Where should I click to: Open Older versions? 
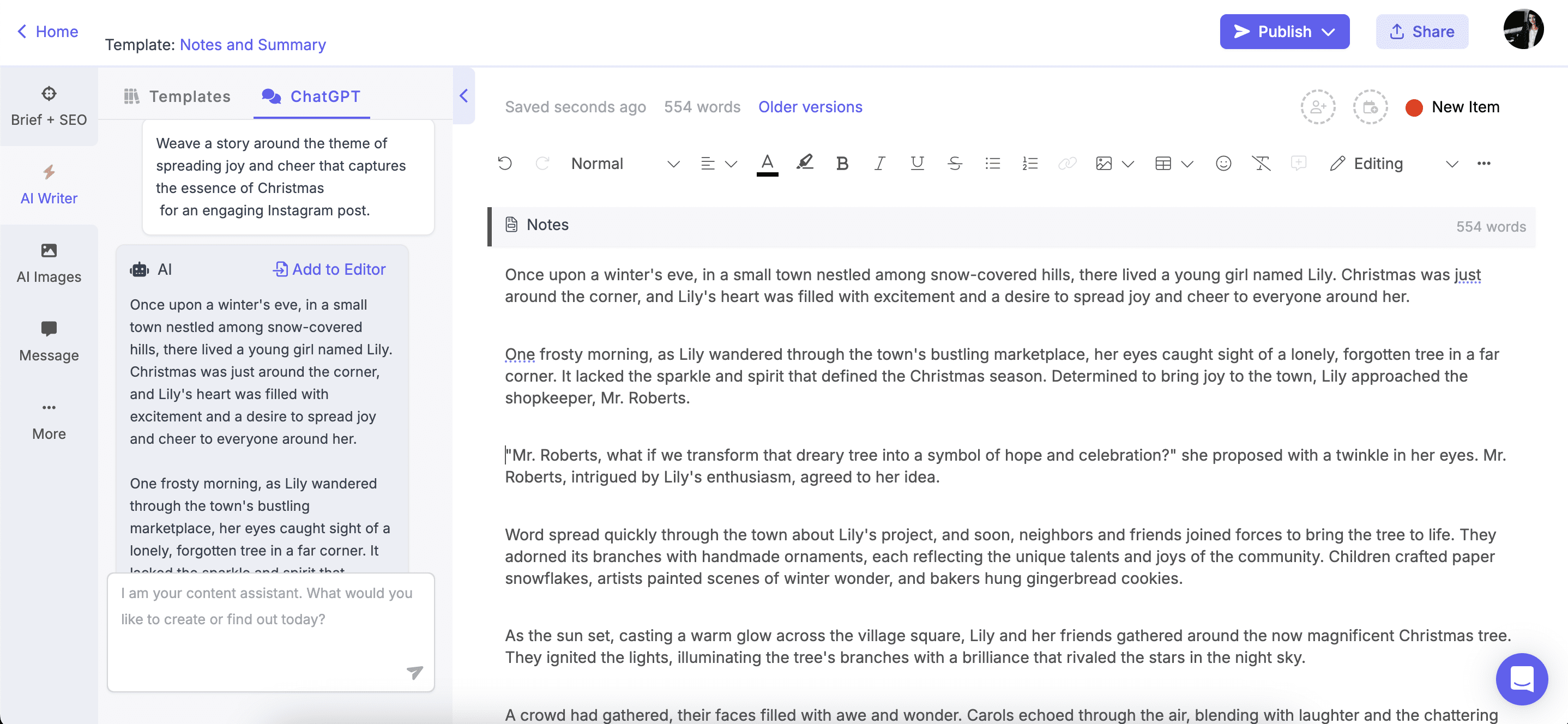point(810,107)
